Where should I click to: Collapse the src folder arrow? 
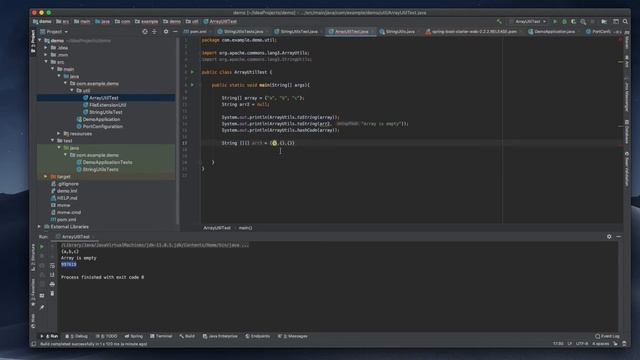tap(46, 62)
